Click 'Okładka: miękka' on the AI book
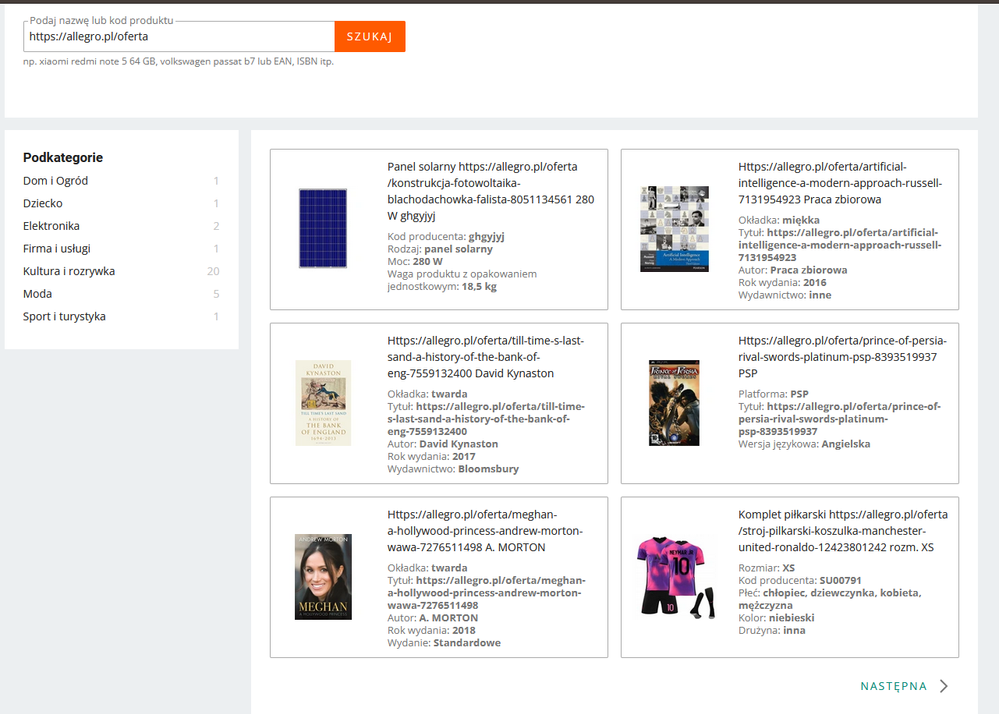 coord(779,220)
